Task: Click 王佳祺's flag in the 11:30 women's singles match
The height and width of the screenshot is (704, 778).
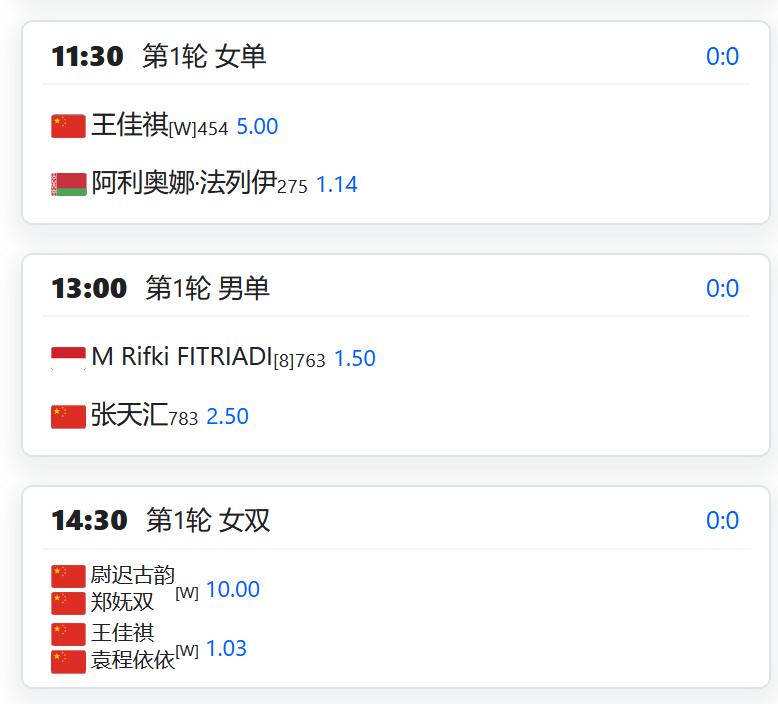Action: coord(68,126)
